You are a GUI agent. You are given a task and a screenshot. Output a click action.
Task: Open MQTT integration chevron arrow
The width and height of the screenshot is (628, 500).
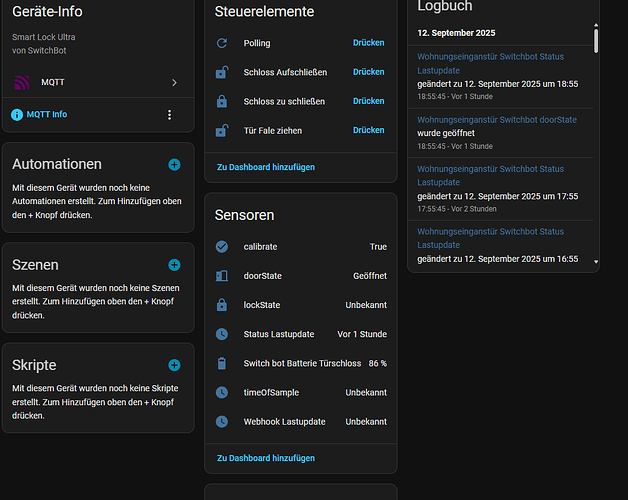pos(174,83)
